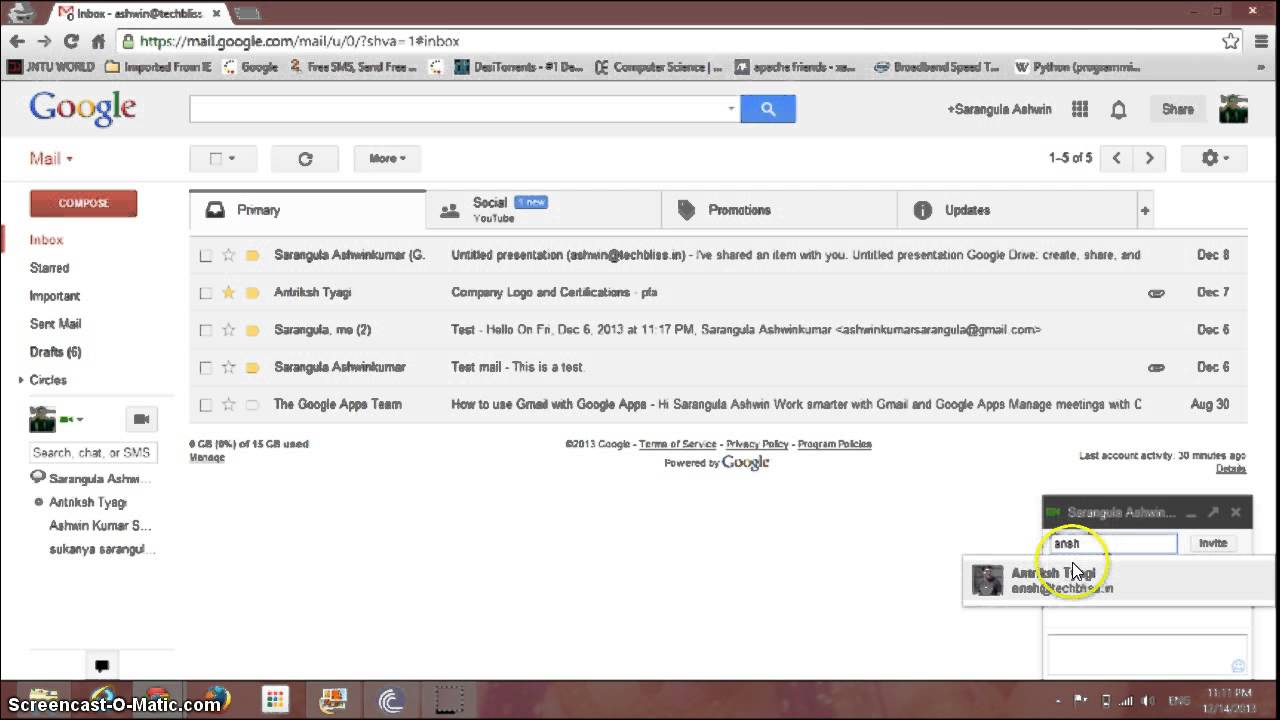This screenshot has height=720, width=1280.
Task: Start a video call camera icon
Action: [141, 419]
